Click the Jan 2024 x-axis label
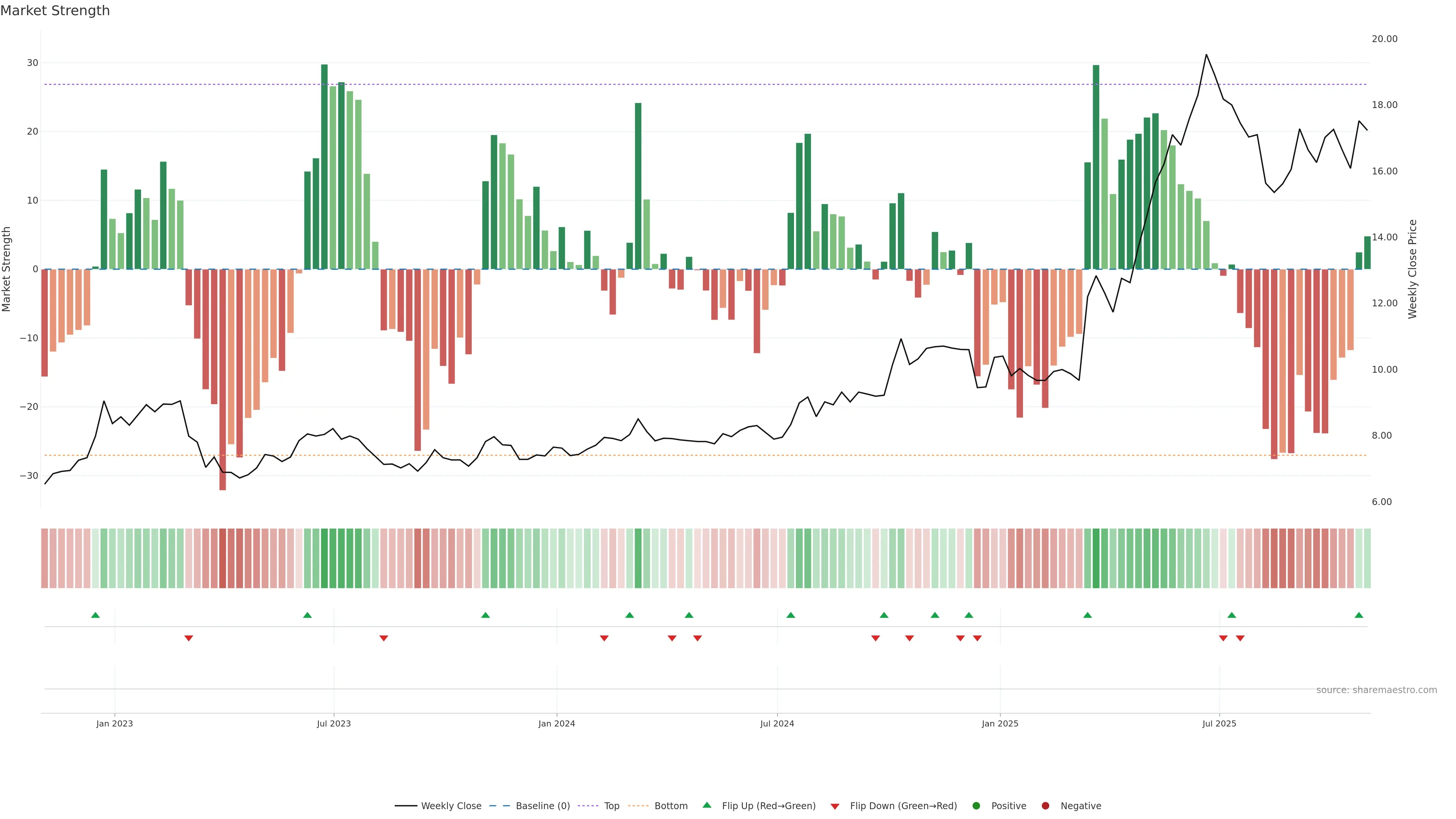Viewport: 1456px width, 819px height. 556,723
